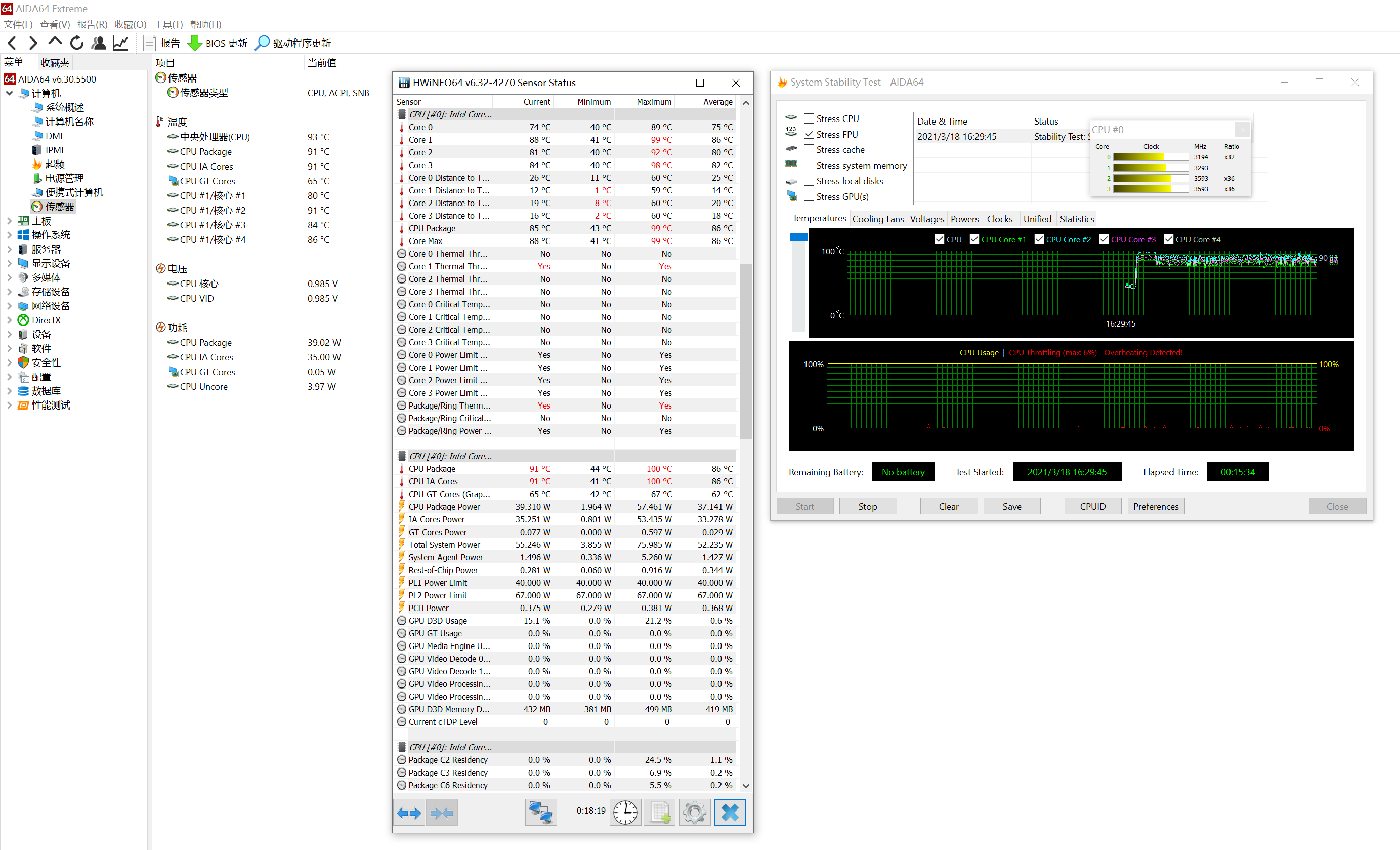Expand the 数据库 tree node
This screenshot has height=850, width=1400.
point(10,391)
